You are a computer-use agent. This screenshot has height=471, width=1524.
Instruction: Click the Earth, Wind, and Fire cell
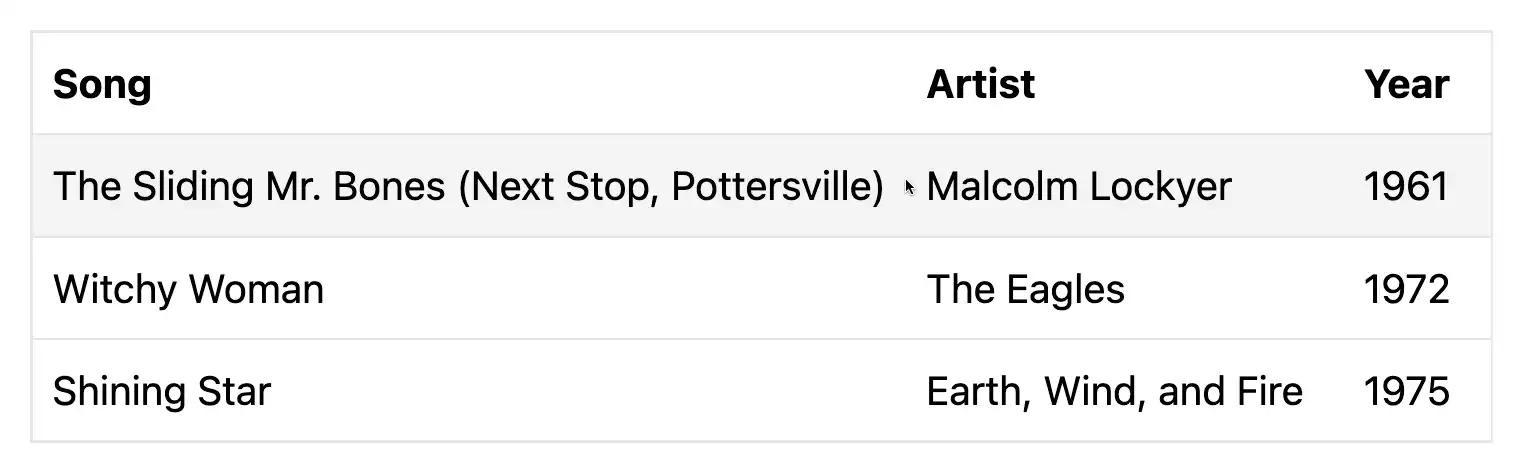point(1114,391)
